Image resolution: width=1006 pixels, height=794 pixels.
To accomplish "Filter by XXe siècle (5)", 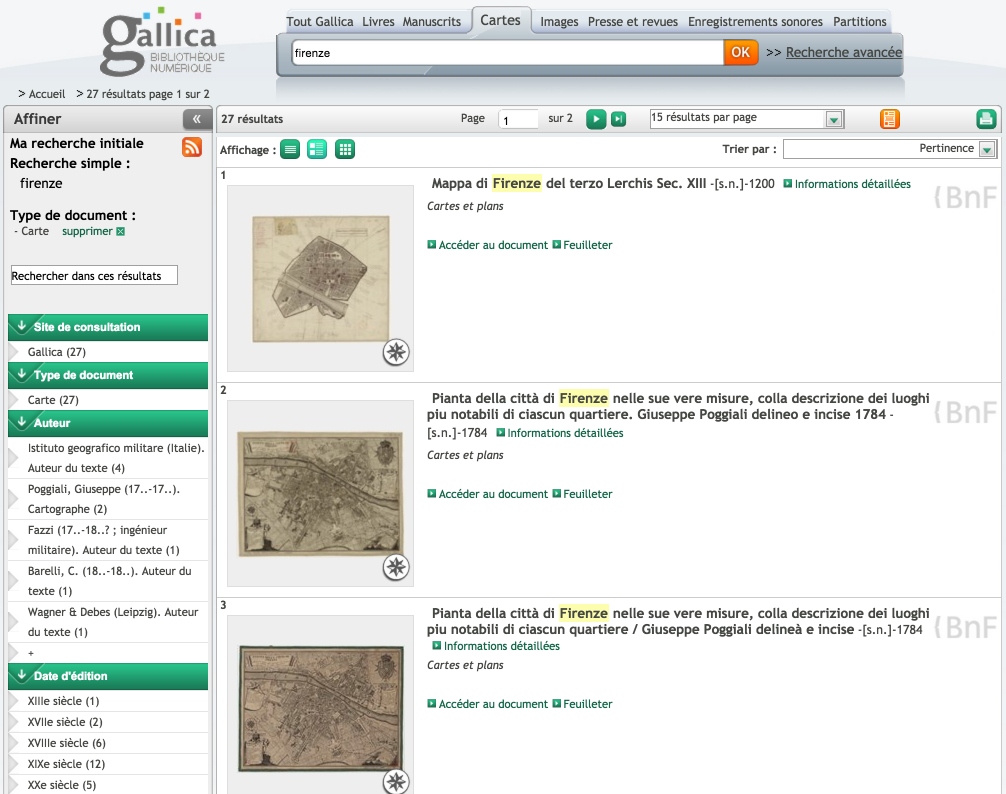I will 62,785.
